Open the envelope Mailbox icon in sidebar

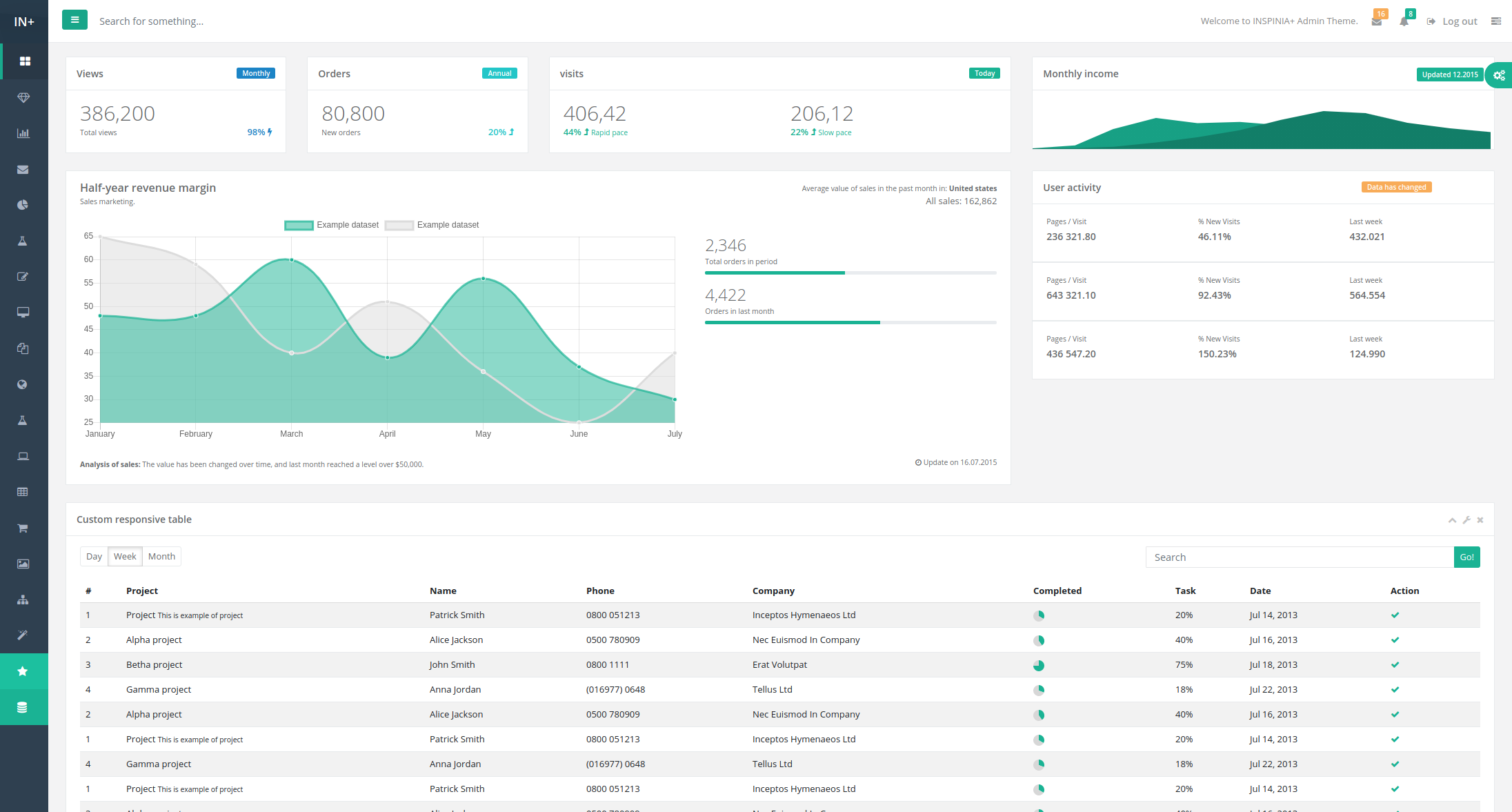tap(23, 170)
